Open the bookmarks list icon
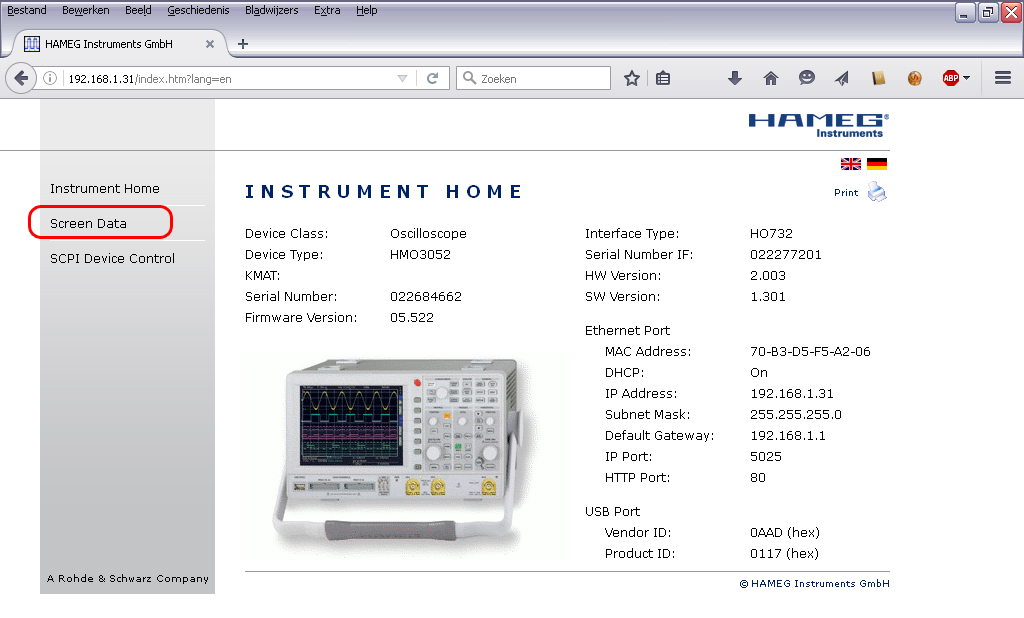 coord(663,78)
